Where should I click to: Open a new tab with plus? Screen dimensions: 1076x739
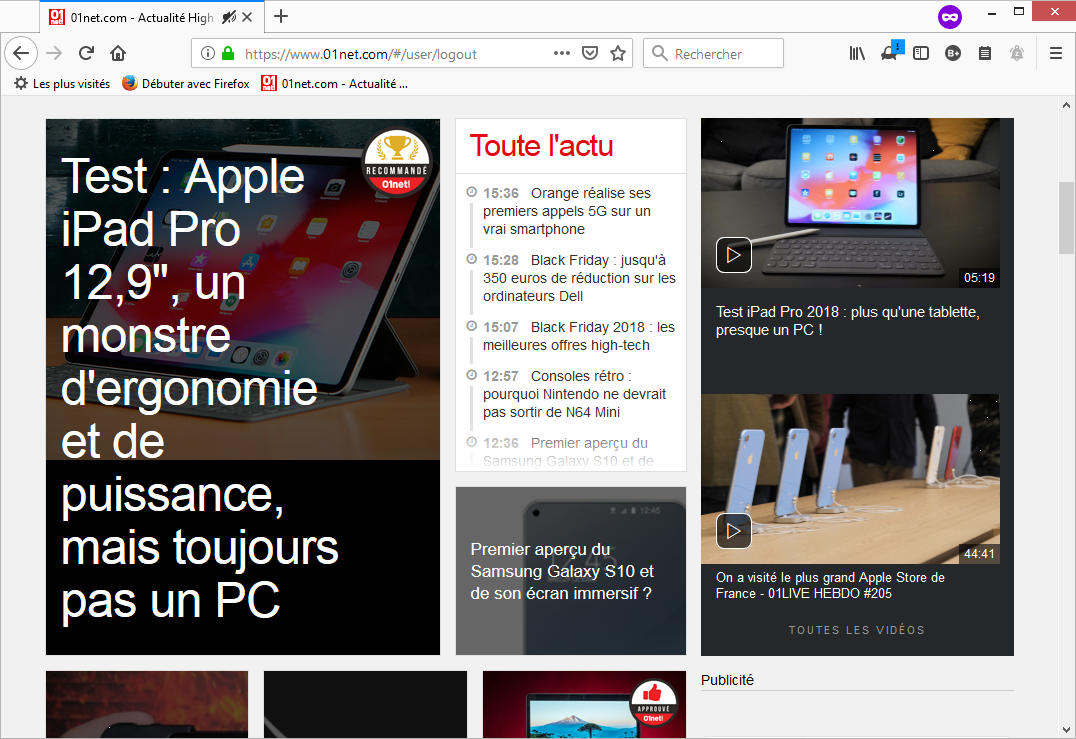pos(281,16)
